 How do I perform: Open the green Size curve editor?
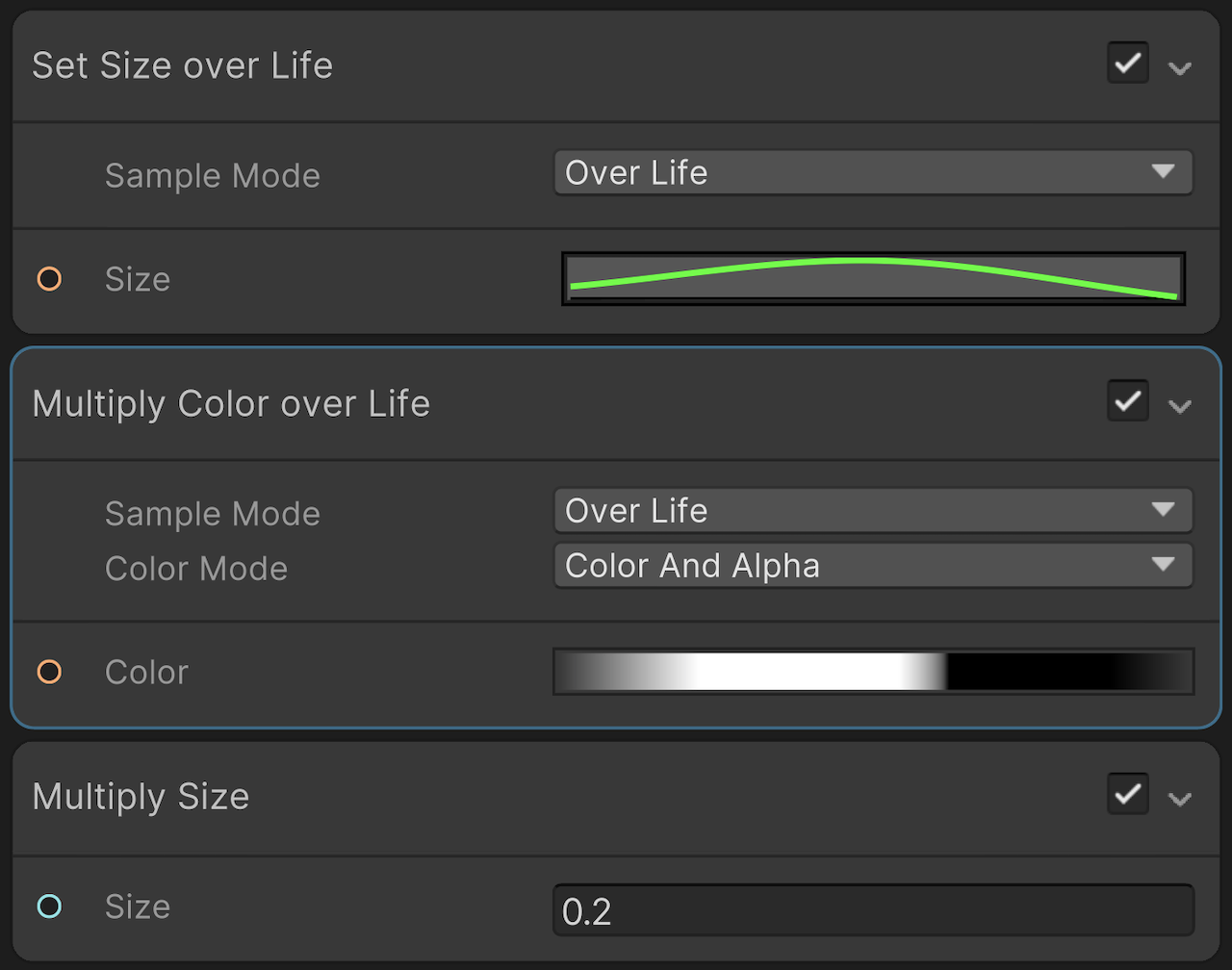click(x=873, y=279)
